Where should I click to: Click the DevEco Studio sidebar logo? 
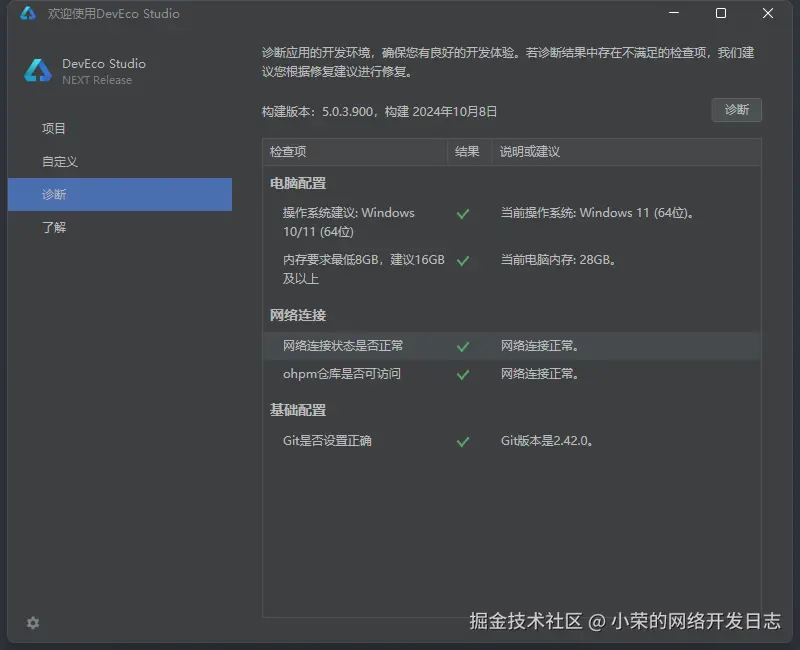pyautogui.click(x=38, y=70)
